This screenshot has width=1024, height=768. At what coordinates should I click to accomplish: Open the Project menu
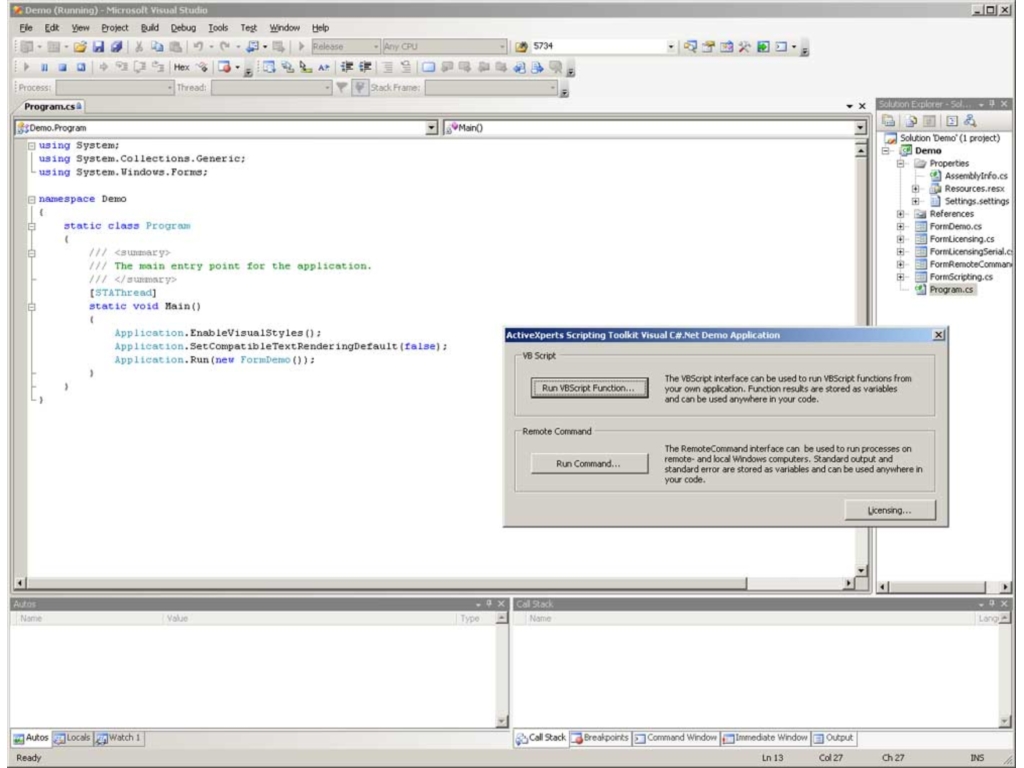coord(115,28)
